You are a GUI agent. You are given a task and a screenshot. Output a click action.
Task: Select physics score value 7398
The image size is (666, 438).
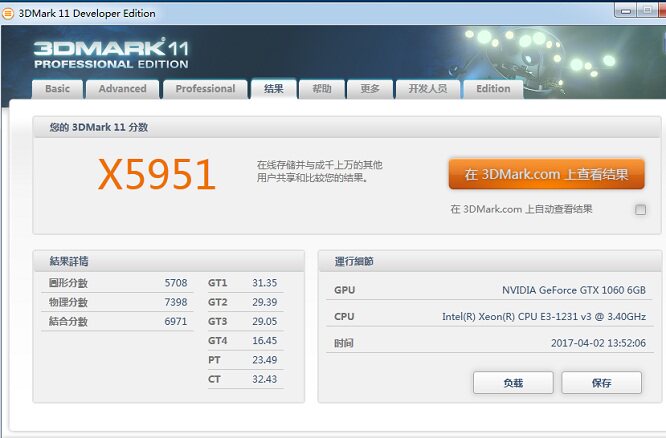[x=176, y=302]
